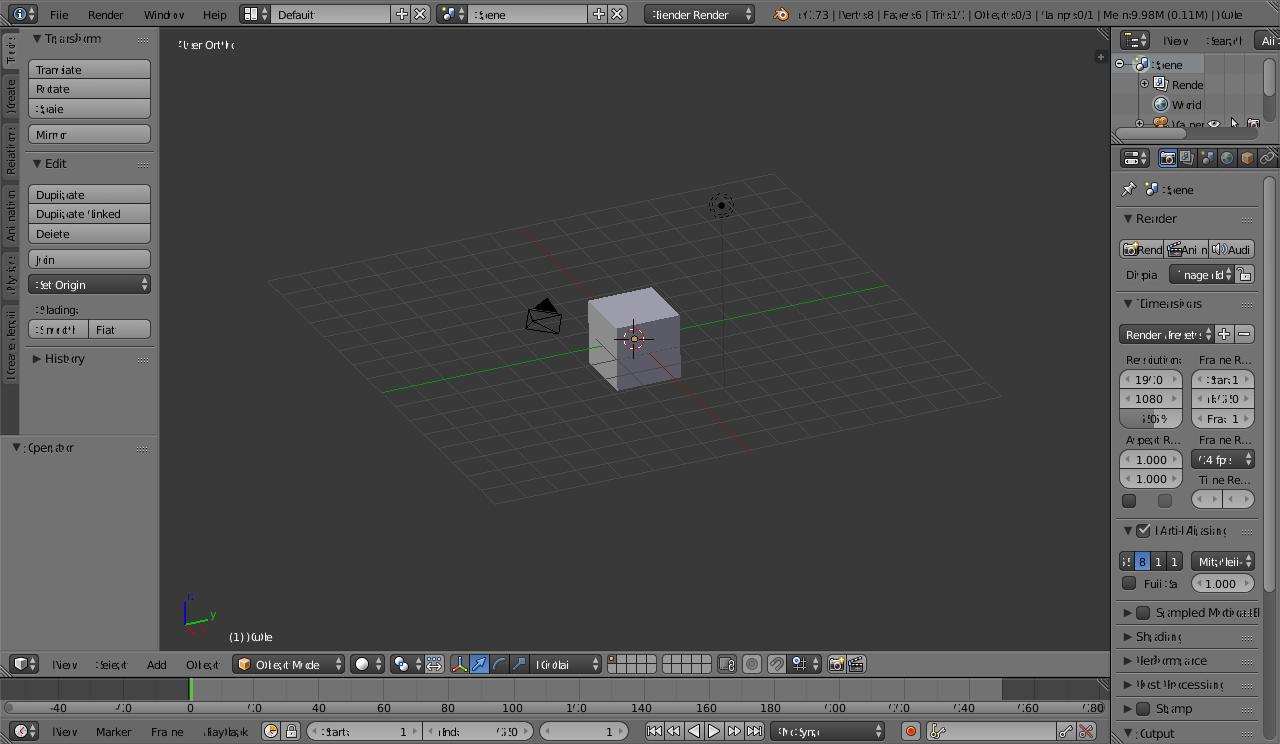Screen dimensions: 1280x744
Task: Open the frame rate fps dropdown
Action: point(1223,460)
